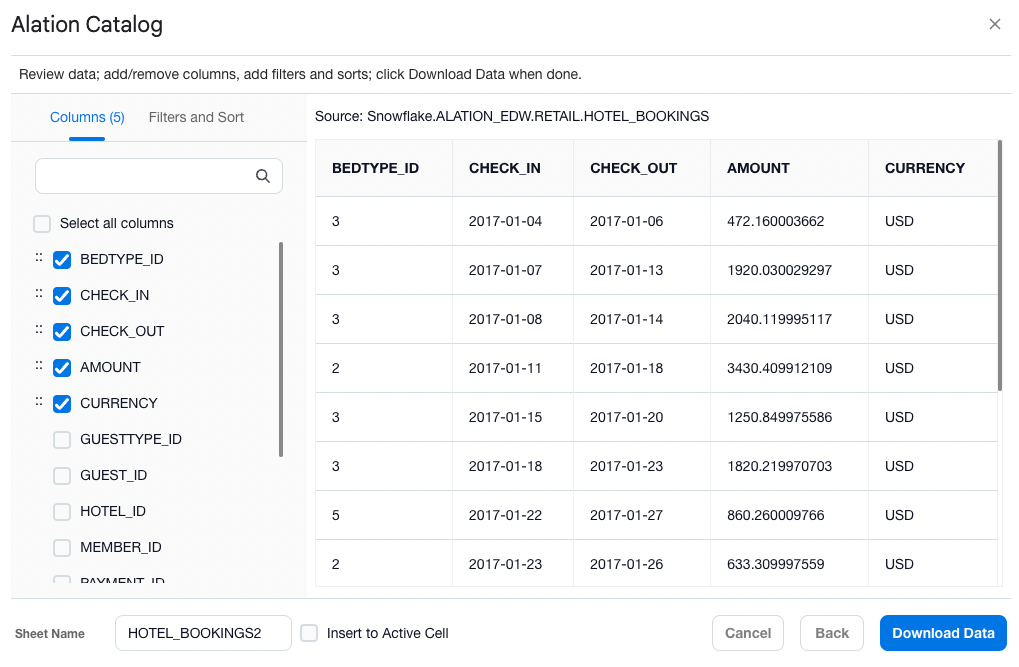The height and width of the screenshot is (667, 1019).
Task: Click the Source Snowflake table path text
Action: (x=511, y=116)
